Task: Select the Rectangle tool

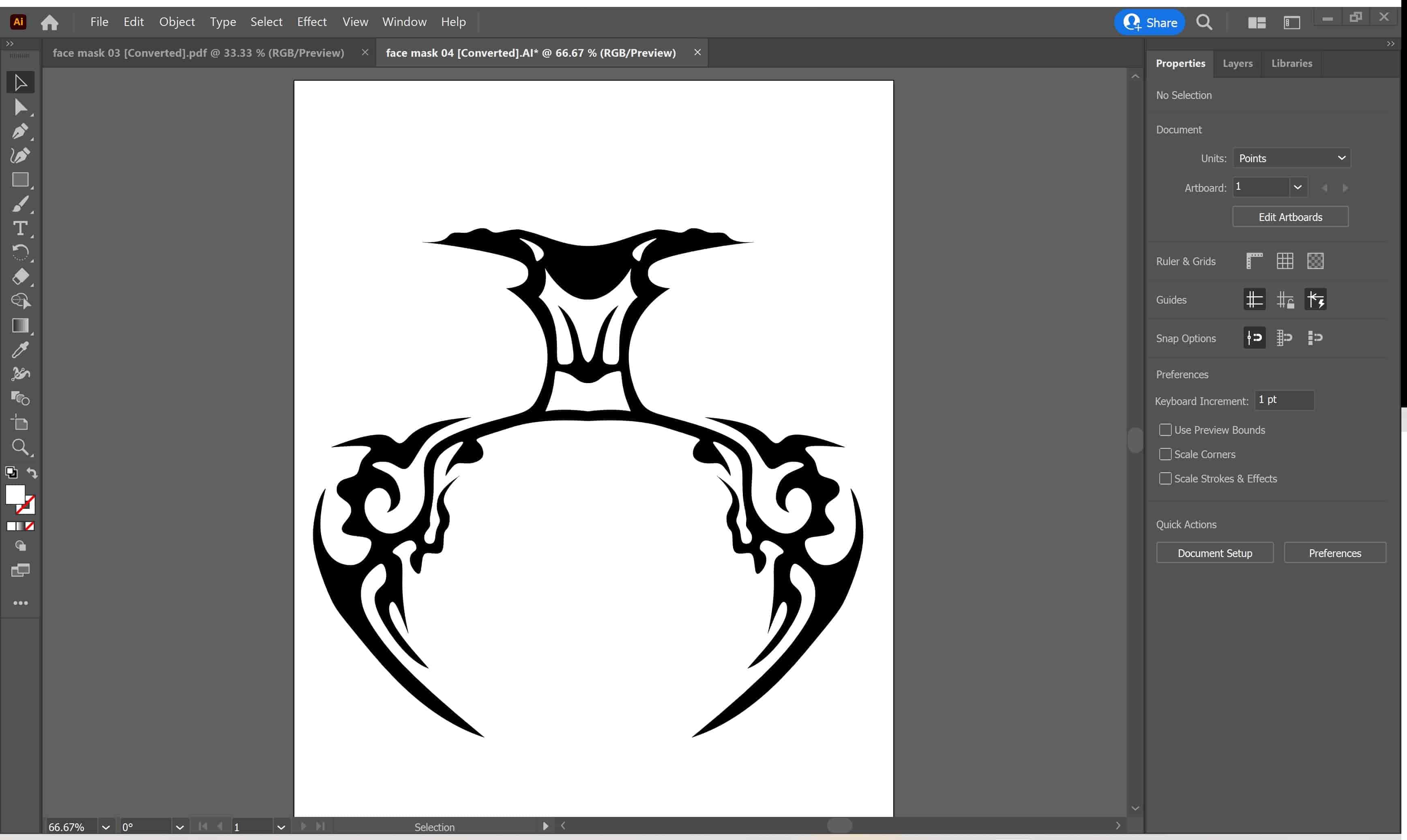Action: tap(20, 180)
